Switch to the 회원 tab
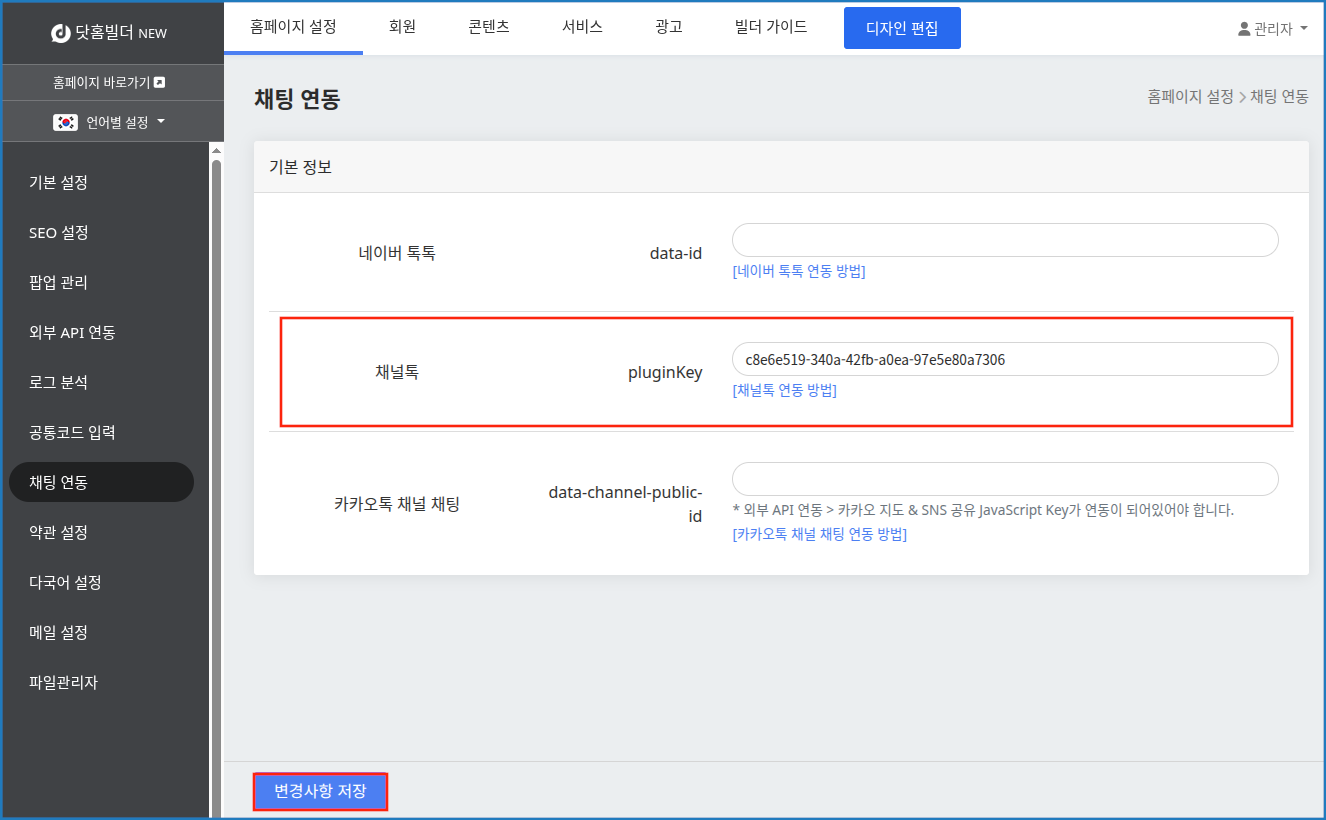This screenshot has width=1326, height=820. pyautogui.click(x=402, y=27)
